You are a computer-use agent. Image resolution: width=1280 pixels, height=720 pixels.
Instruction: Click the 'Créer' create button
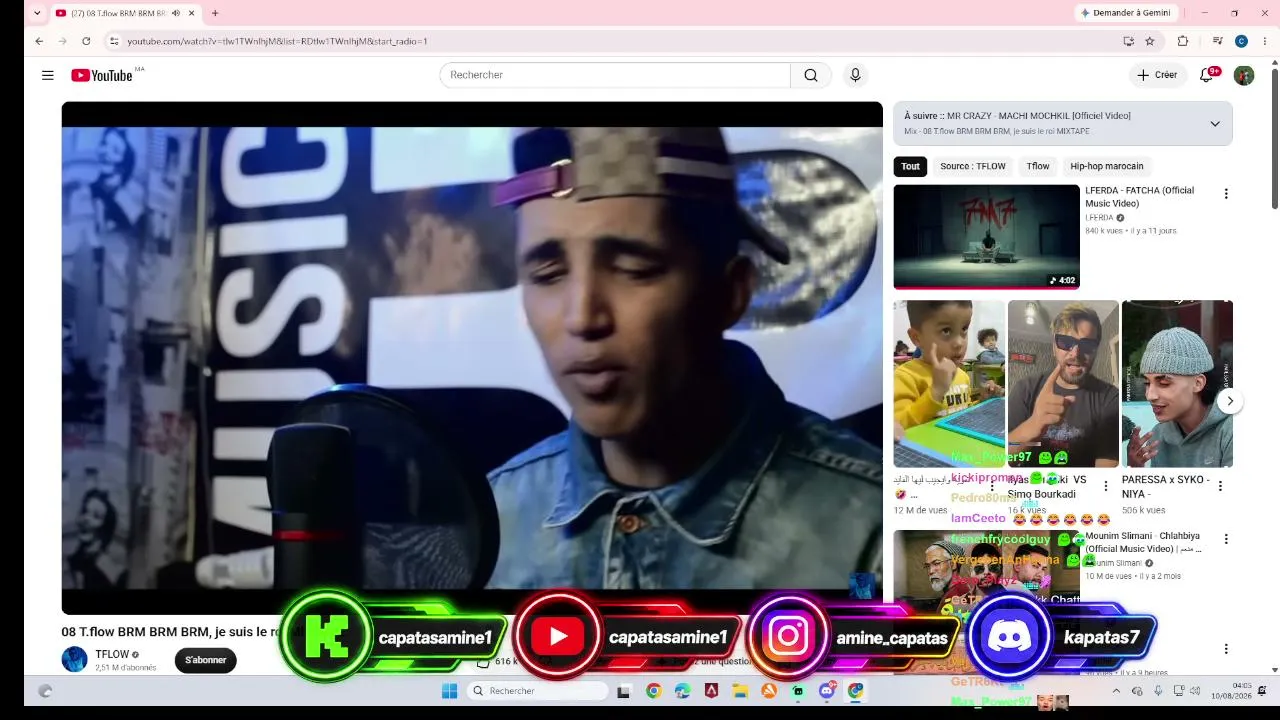click(1157, 75)
